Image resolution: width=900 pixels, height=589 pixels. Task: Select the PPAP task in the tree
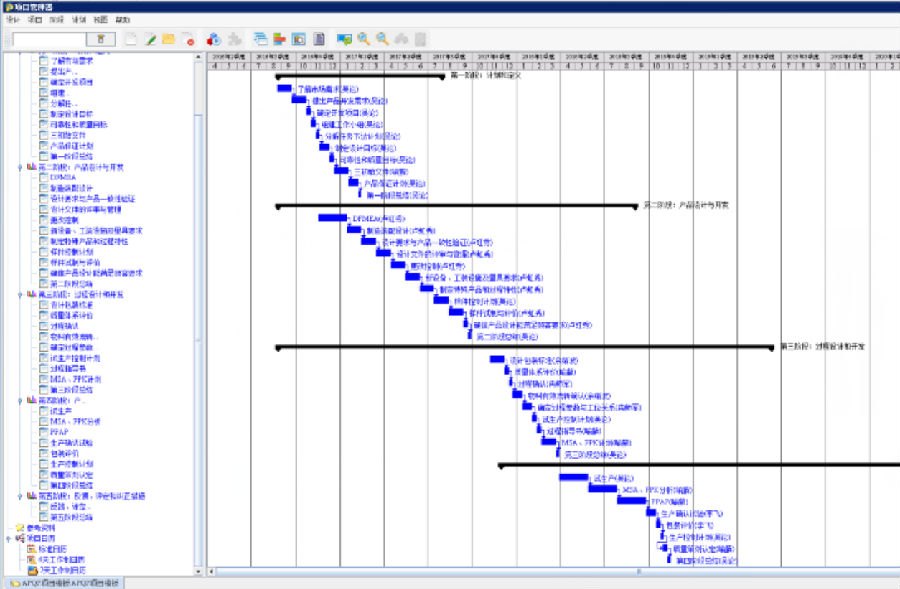[57, 432]
